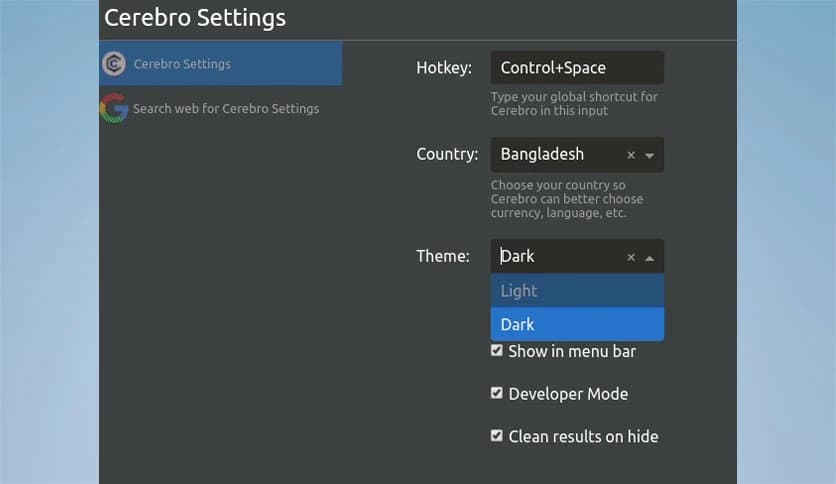The height and width of the screenshot is (484, 836).
Task: Enable or disable Show in menu bar checkbox
Action: click(x=497, y=351)
